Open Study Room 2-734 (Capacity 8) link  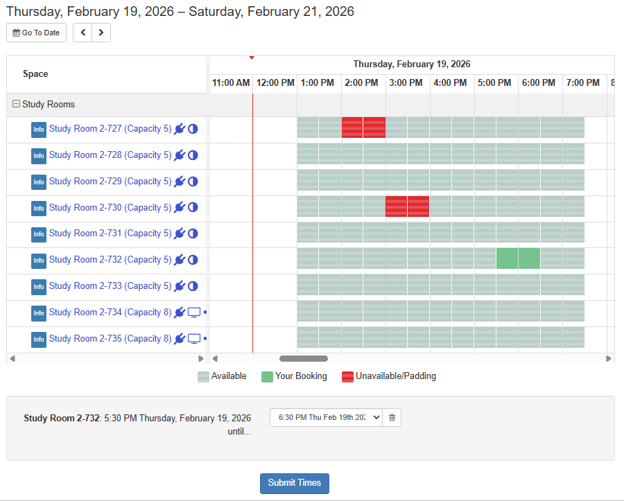(110, 312)
